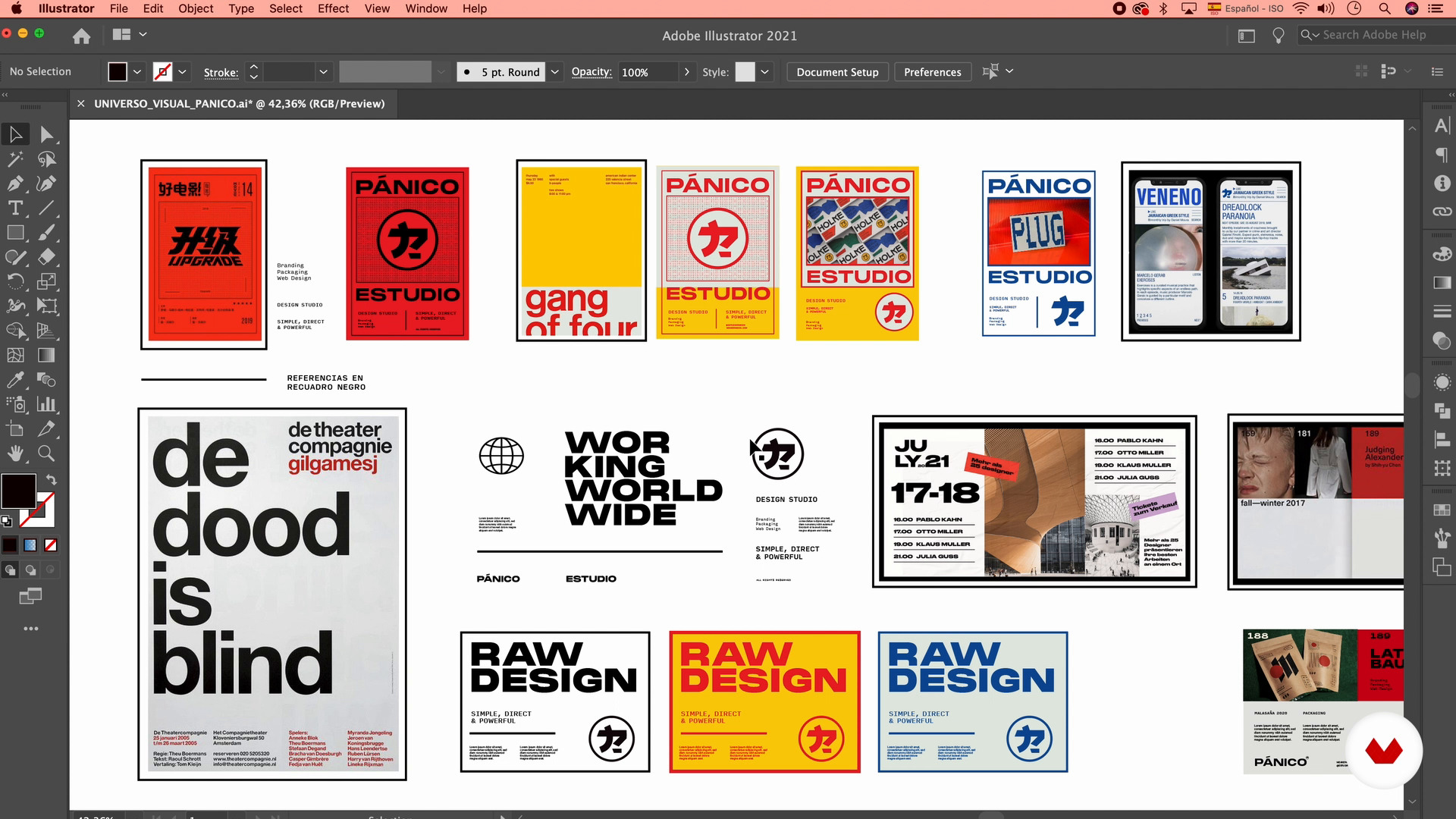Image resolution: width=1456 pixels, height=819 pixels.
Task: Open Color palette panel icon
Action: click(1442, 254)
